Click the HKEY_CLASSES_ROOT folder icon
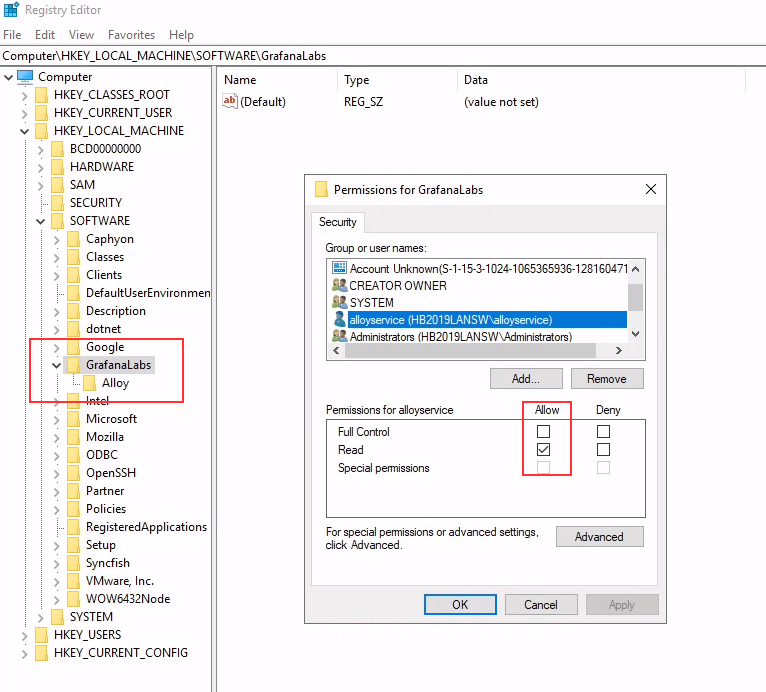This screenshot has width=766, height=692. [x=42, y=95]
